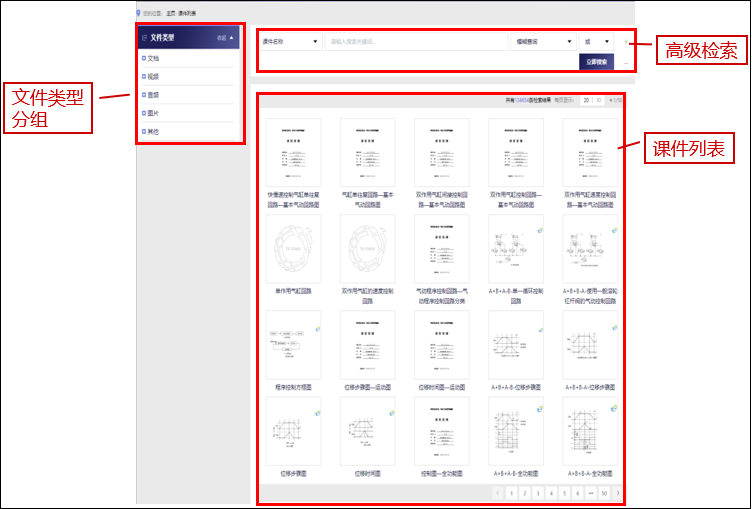Click the 134854 result count link
Screen dimensions: 752x509
522,100
